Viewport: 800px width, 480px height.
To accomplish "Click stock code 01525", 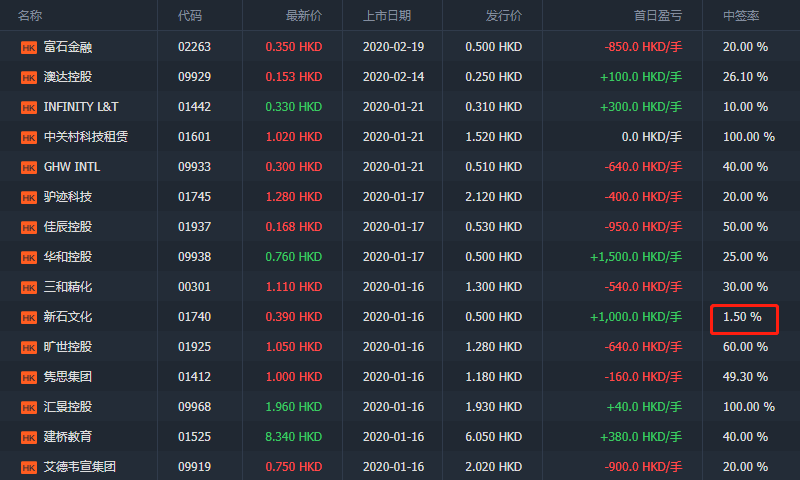I will (194, 437).
